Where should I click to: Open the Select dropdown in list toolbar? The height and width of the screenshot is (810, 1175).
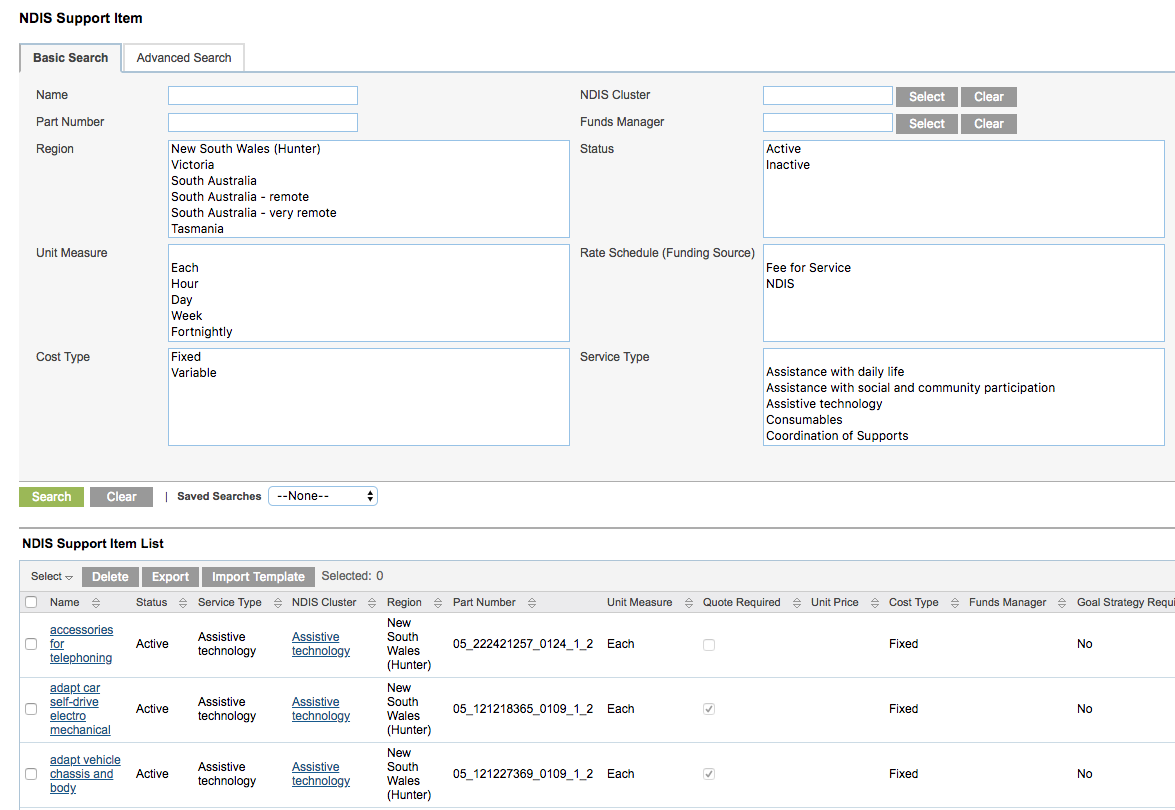52,576
